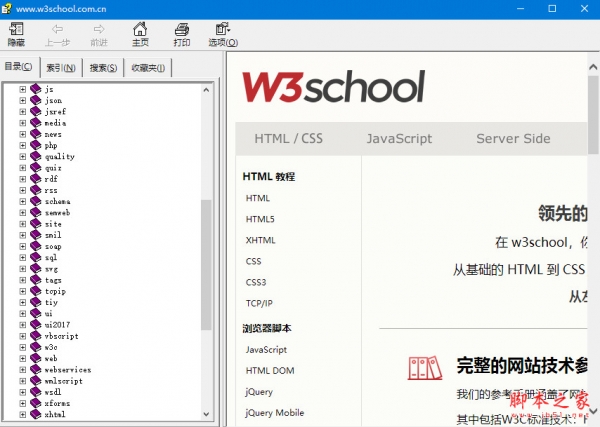This screenshot has width=600, height=427.
Task: Click the book icon beside rss
Action: (x=36, y=190)
